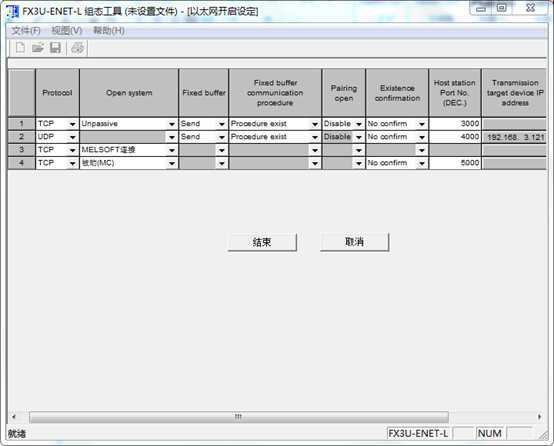Click the 就绪 status text
Screen dimensions: 554x446
click(17, 434)
